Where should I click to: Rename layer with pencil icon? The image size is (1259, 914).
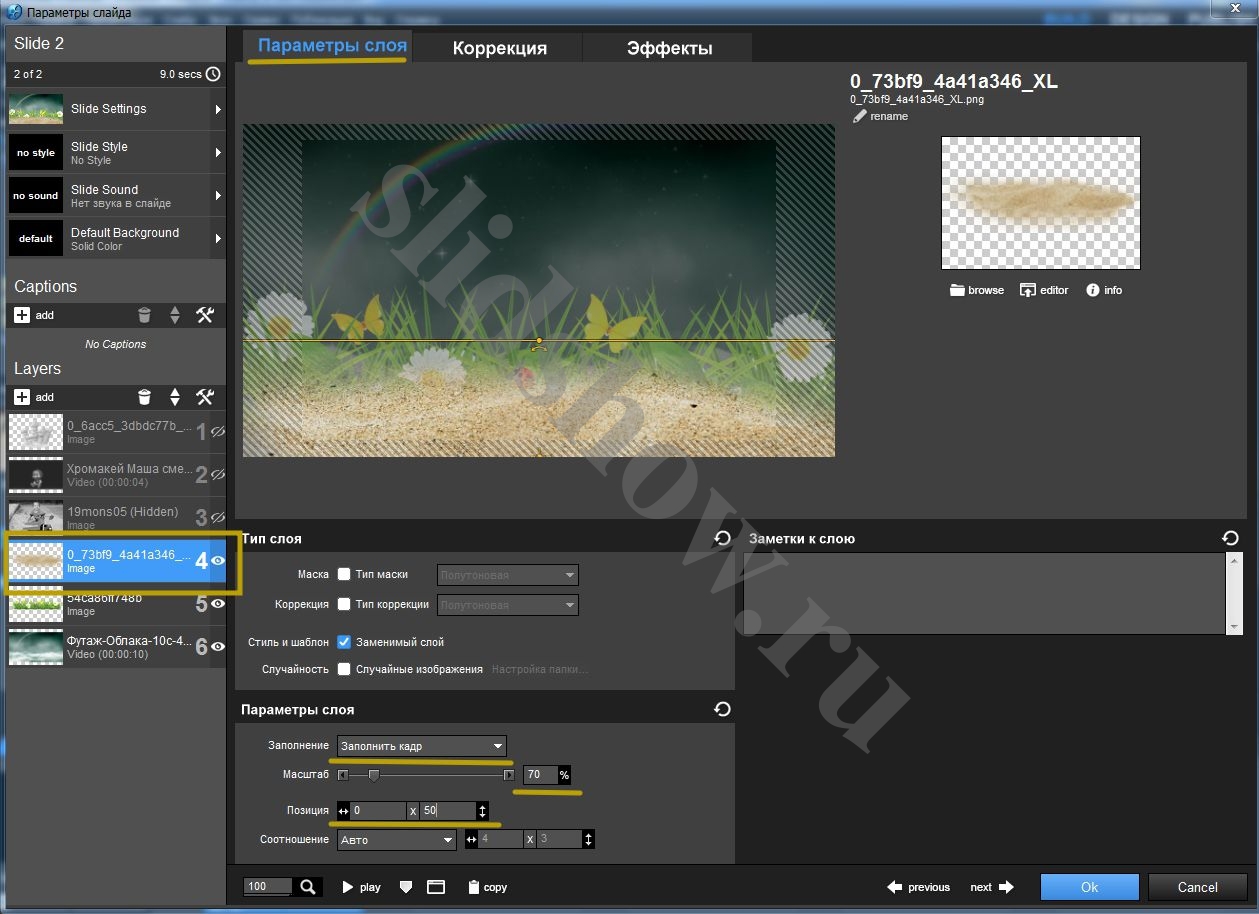click(x=860, y=116)
